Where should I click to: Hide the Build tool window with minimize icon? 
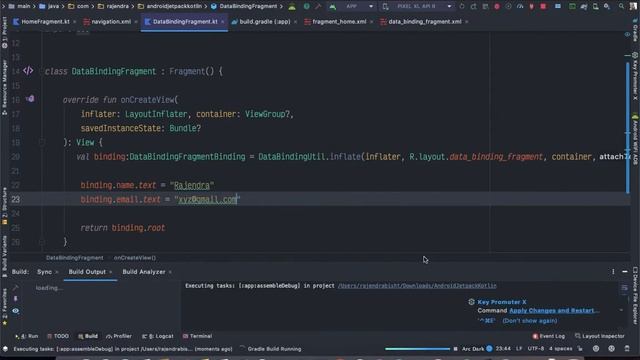(625, 271)
